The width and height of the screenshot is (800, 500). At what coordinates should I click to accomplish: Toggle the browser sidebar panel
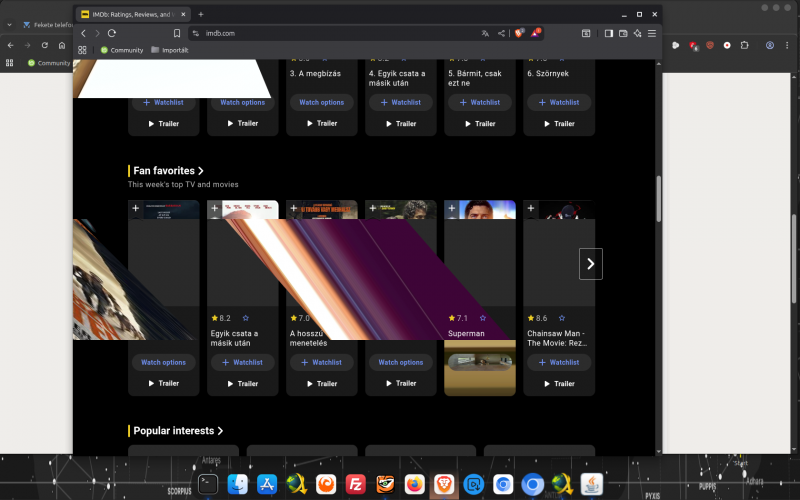(x=608, y=33)
